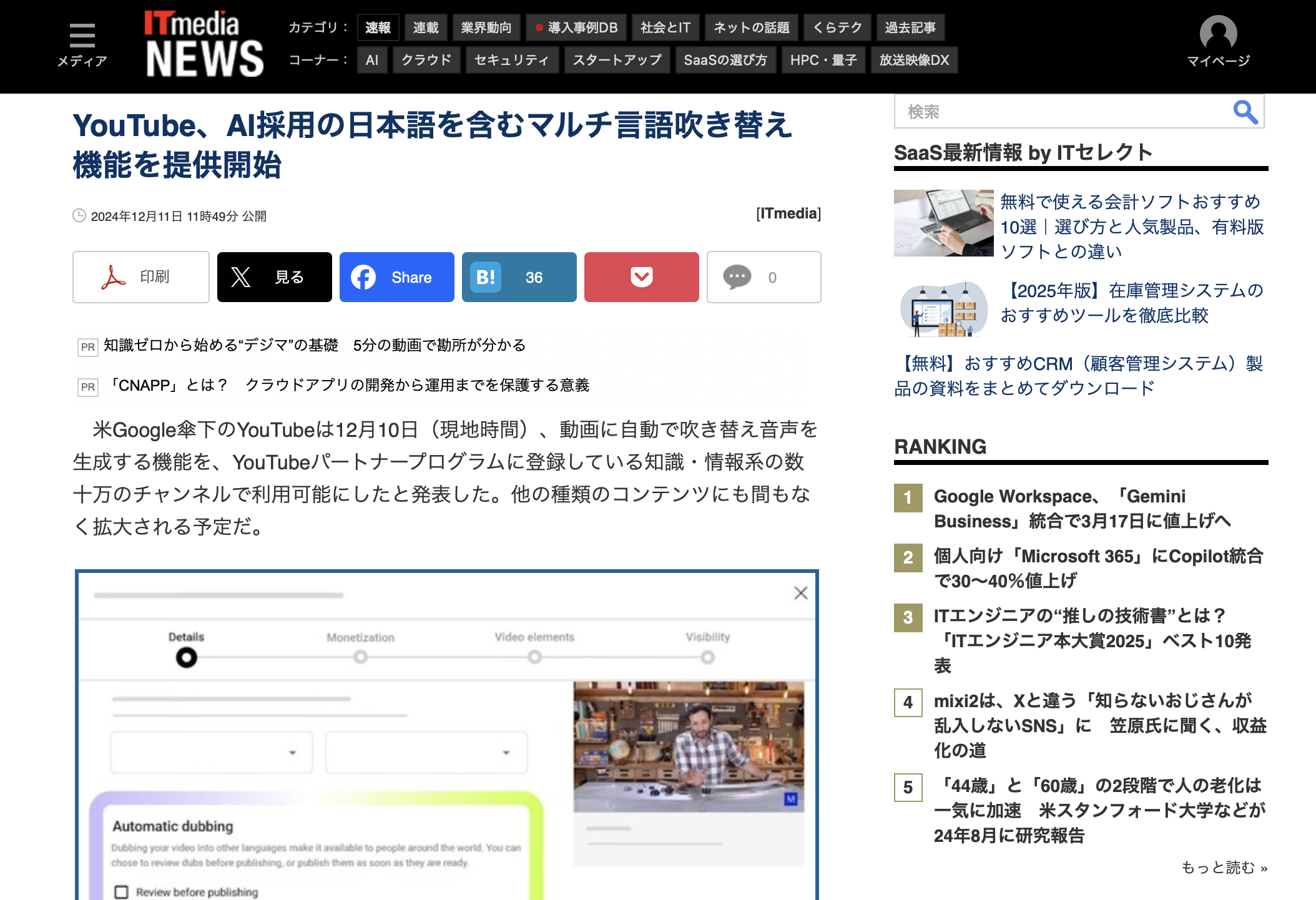Click もっと読む link
The width and height of the screenshot is (1316, 900).
pos(1224,868)
